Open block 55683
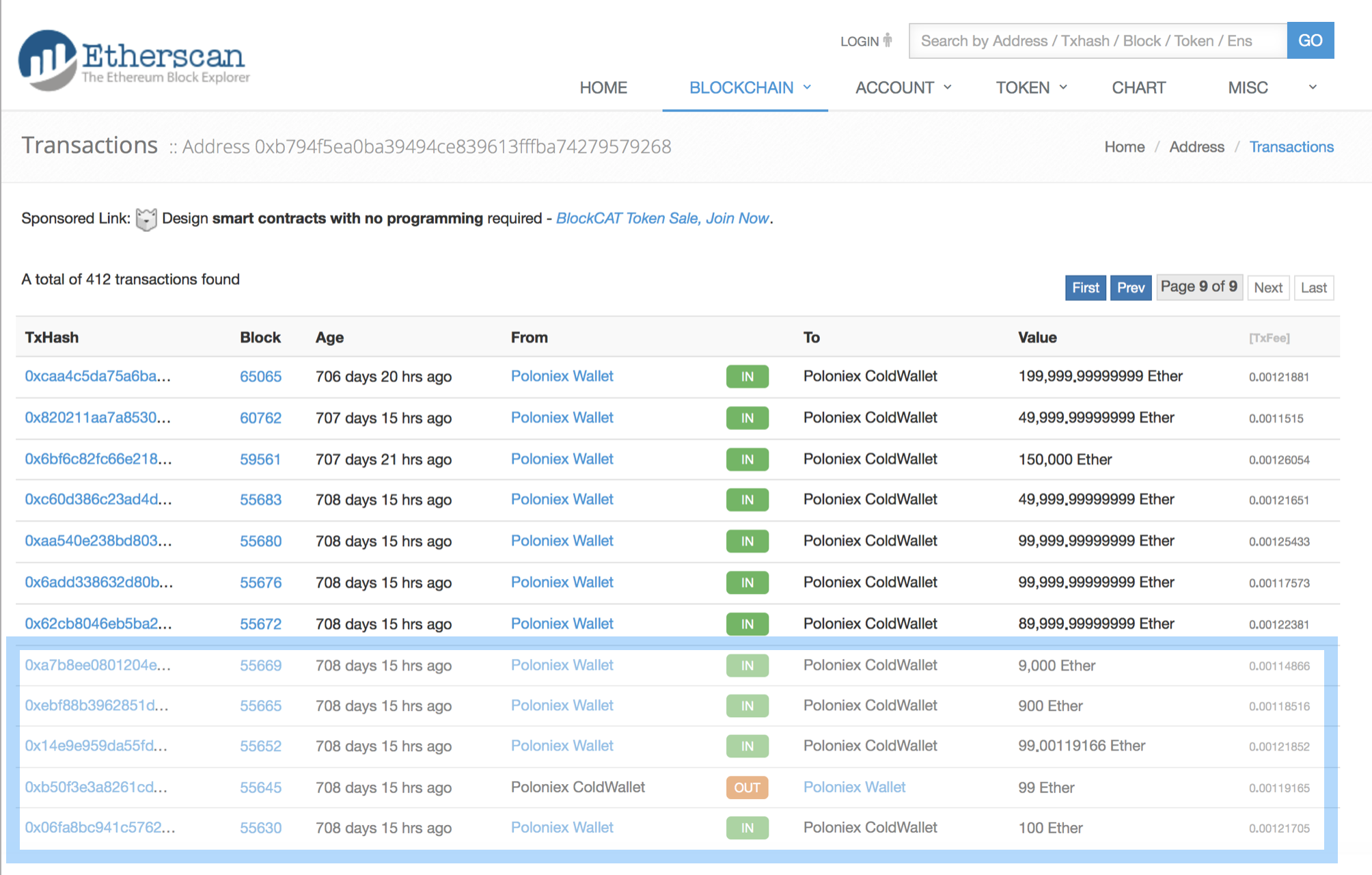 click(x=260, y=500)
